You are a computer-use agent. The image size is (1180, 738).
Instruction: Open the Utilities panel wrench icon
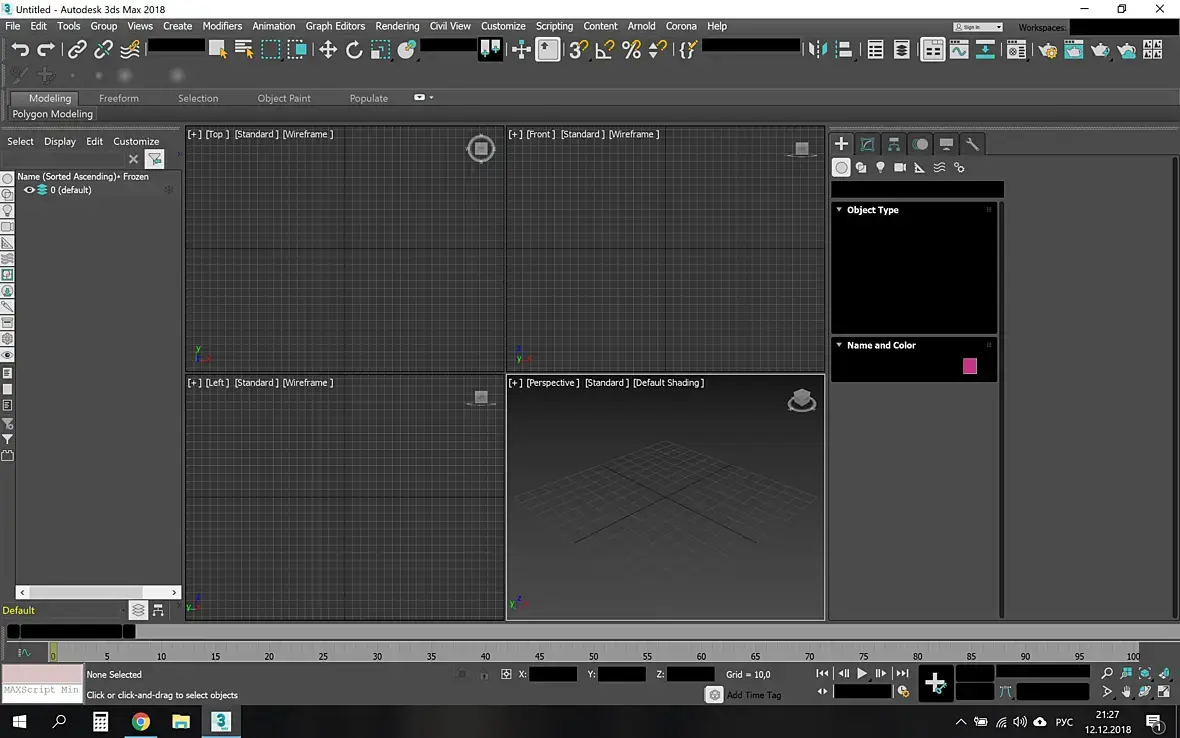(972, 144)
